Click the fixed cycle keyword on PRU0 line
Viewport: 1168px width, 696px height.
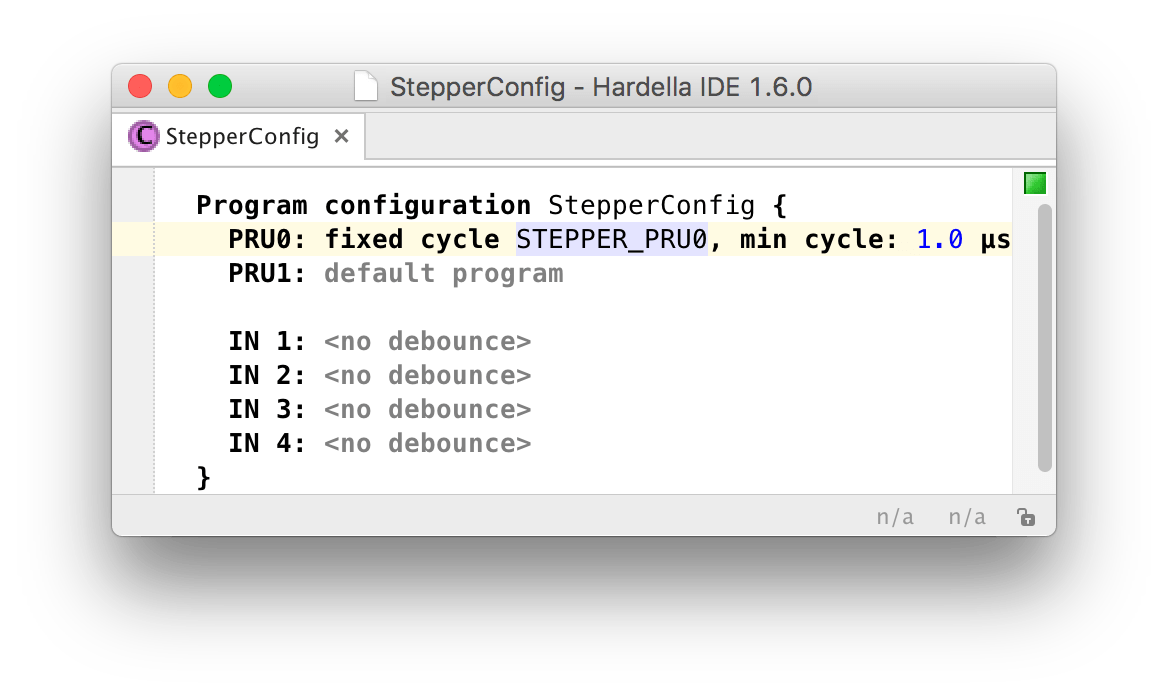412,239
